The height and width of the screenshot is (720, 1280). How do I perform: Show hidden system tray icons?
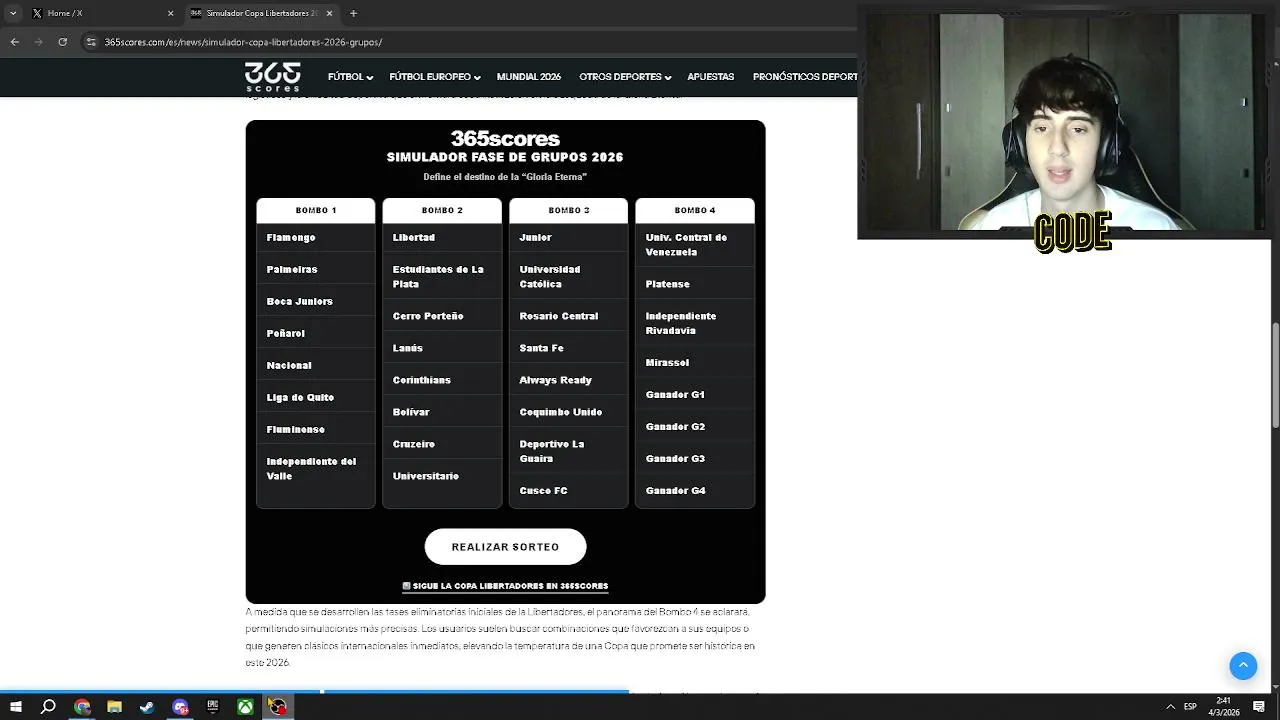tap(1170, 707)
